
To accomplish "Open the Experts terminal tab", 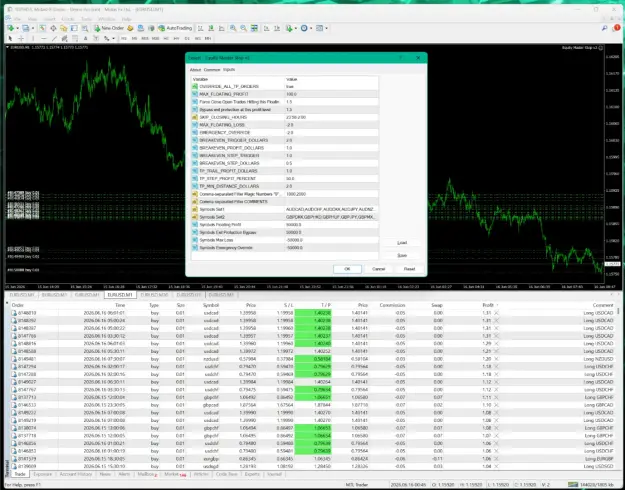I will (252, 474).
